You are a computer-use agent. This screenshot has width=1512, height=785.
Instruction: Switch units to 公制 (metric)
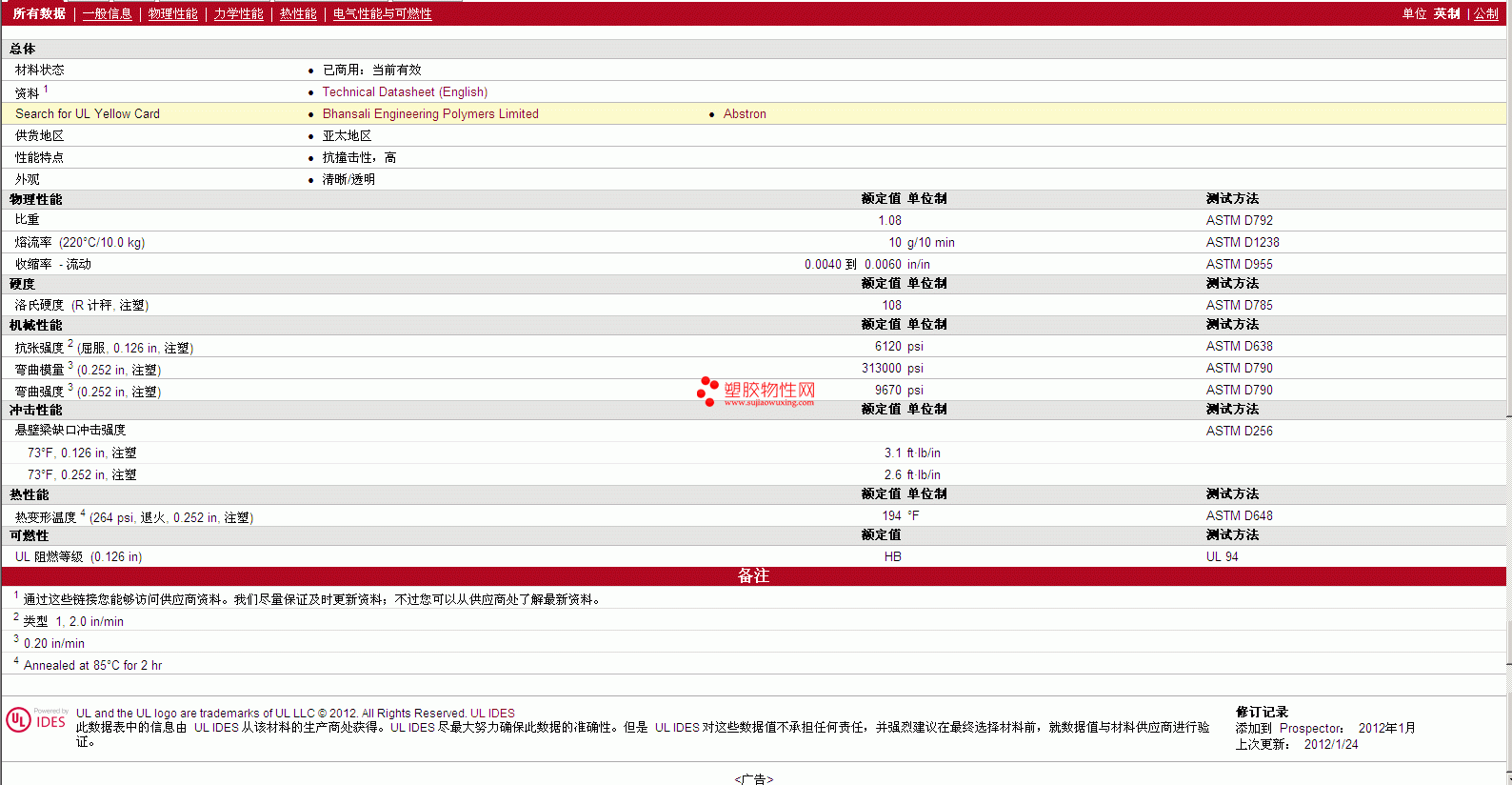tap(1486, 14)
